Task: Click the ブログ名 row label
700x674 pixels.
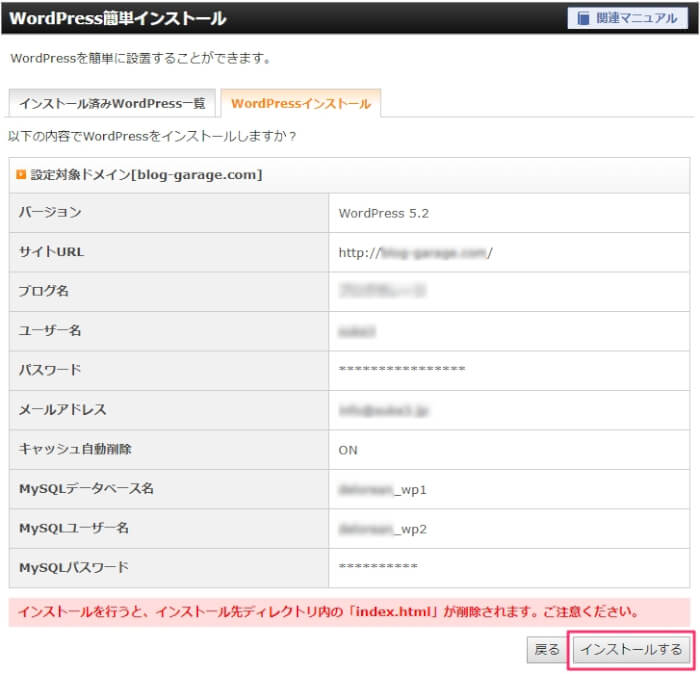Action: 44,291
